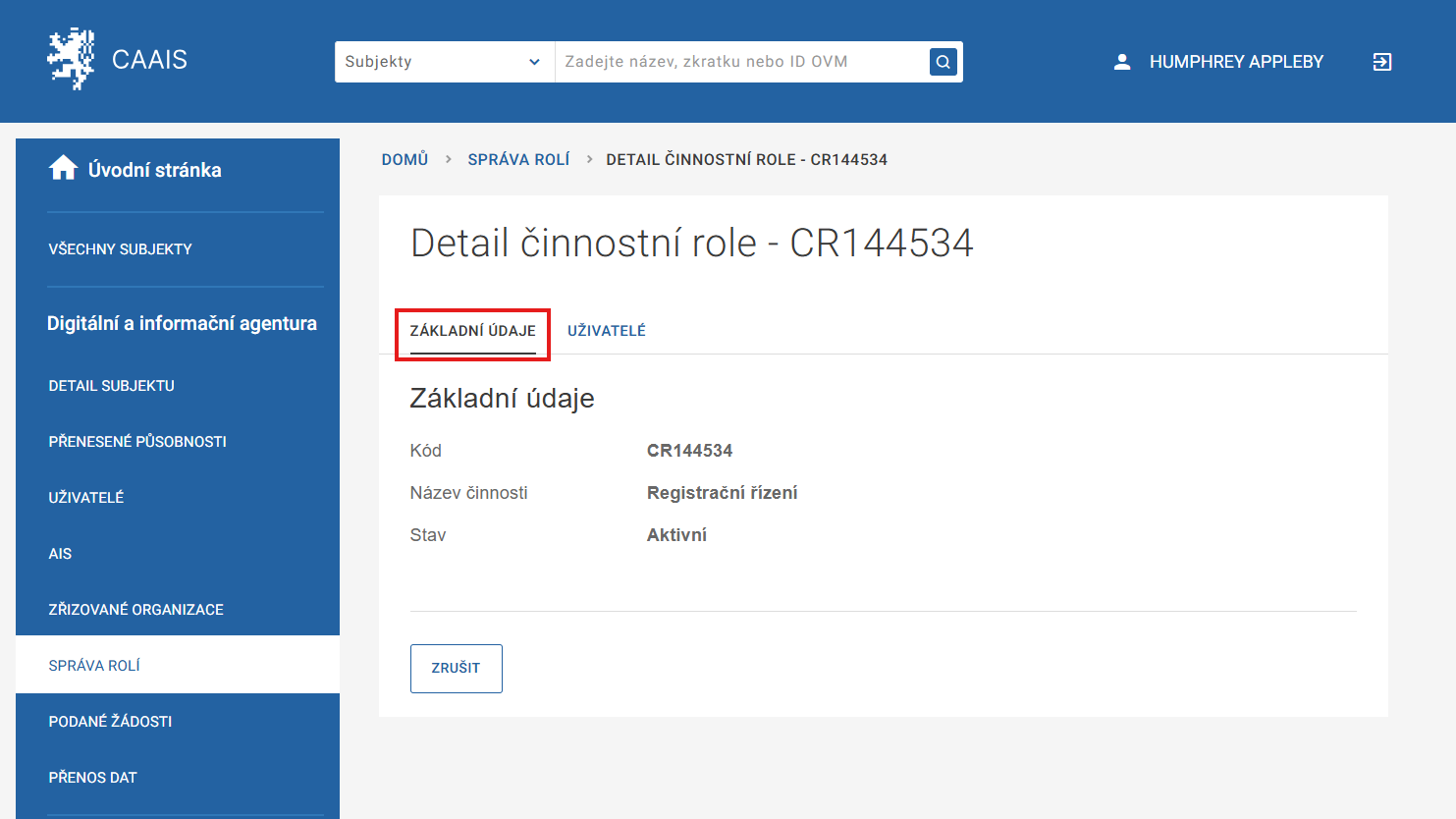Go to Podané žádosti section
Image resolution: width=1456 pixels, height=819 pixels.
(110, 722)
